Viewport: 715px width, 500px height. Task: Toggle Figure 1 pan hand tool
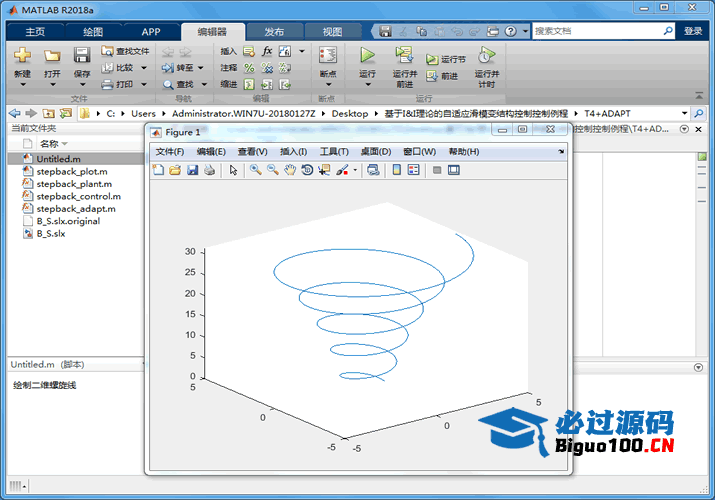(x=290, y=170)
